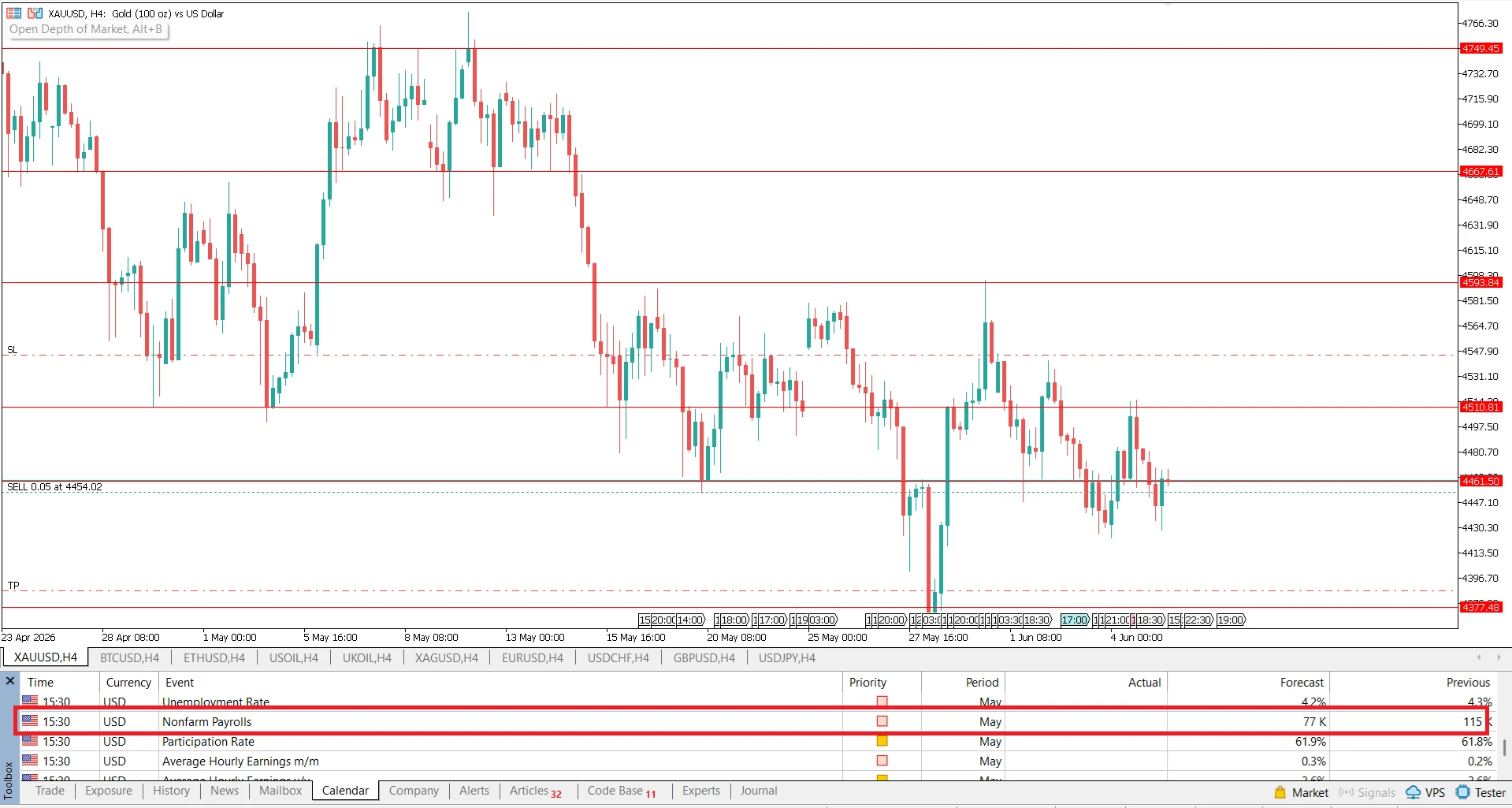Switch to the EURUSD,H4 chart tab
This screenshot has width=1512, height=808.
pos(533,657)
